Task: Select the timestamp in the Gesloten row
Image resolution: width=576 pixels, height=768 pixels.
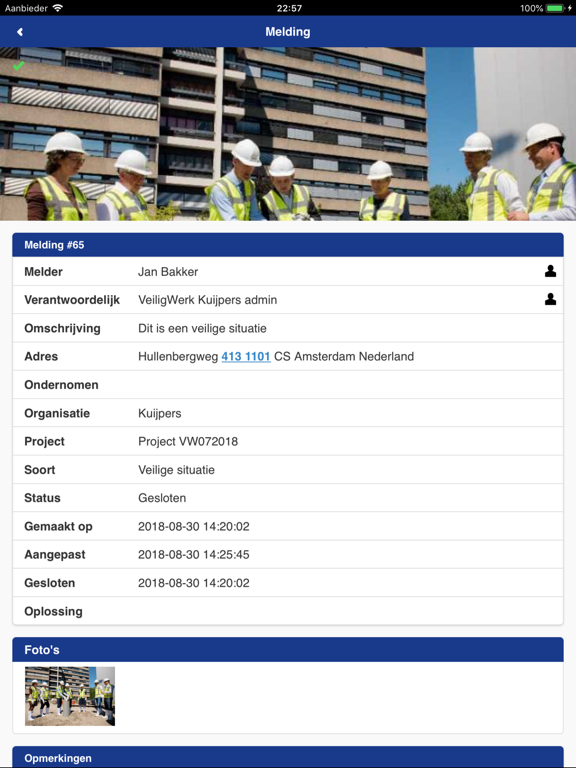Action: 193,583
